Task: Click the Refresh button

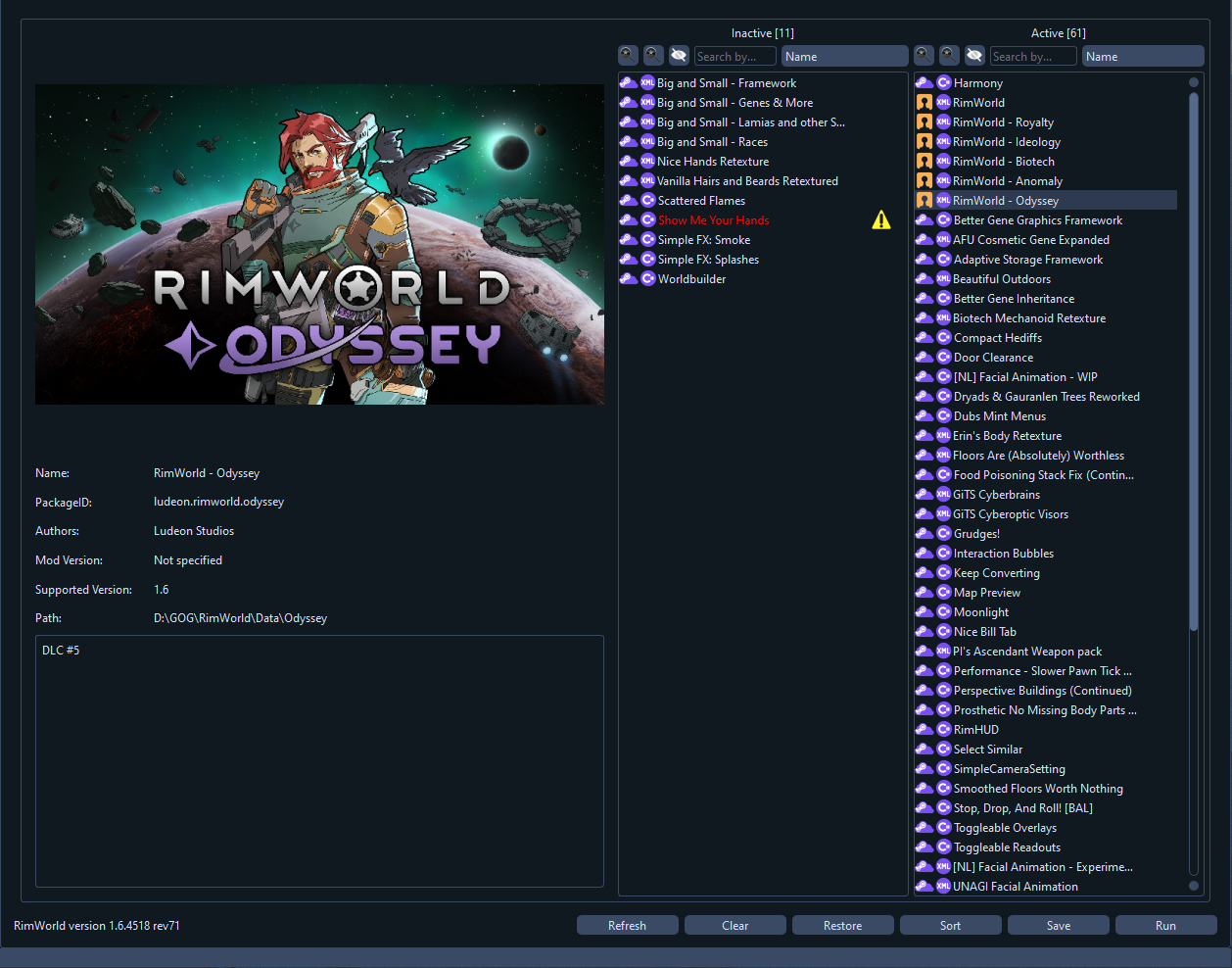Action: (x=627, y=926)
